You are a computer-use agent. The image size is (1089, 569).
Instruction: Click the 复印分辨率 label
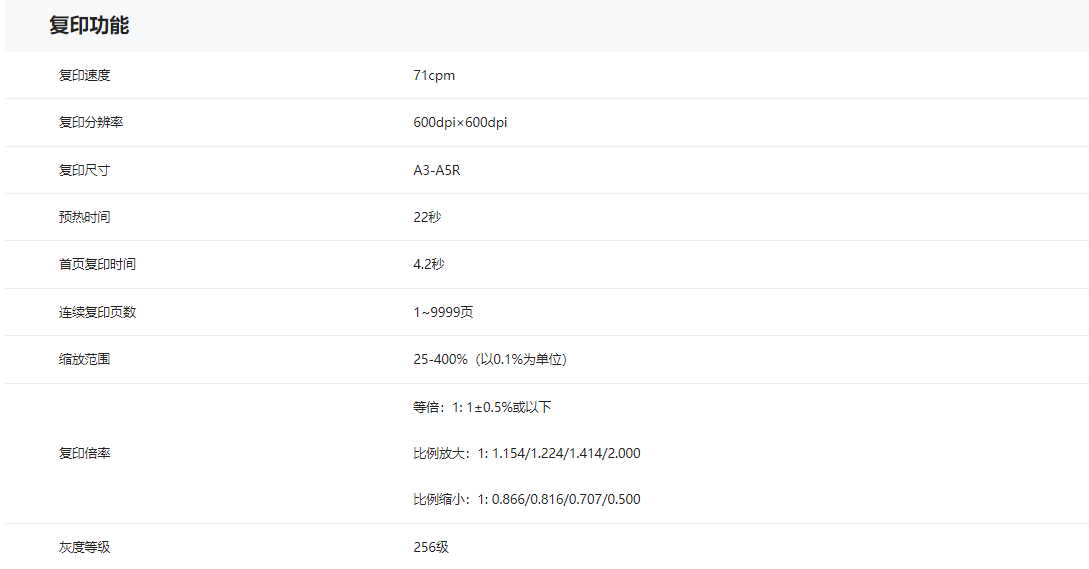tap(91, 122)
